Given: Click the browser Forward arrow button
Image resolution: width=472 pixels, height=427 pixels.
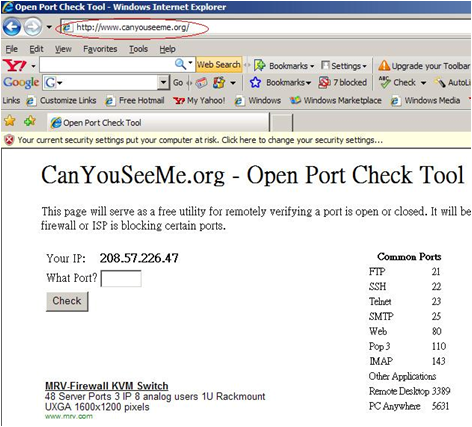Looking at the screenshot, I should (x=33, y=27).
